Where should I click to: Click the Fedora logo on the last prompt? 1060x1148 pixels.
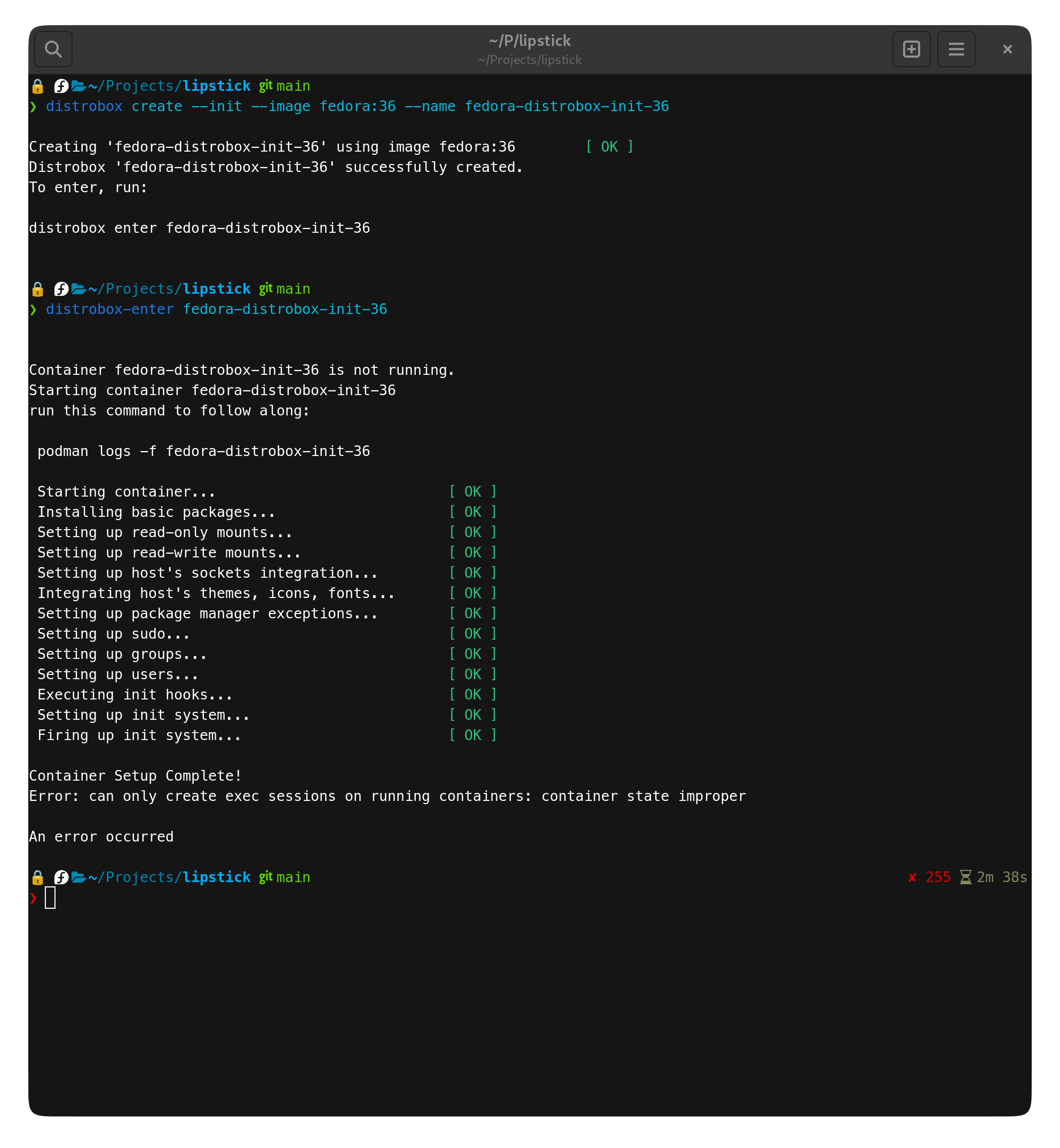pos(60,877)
